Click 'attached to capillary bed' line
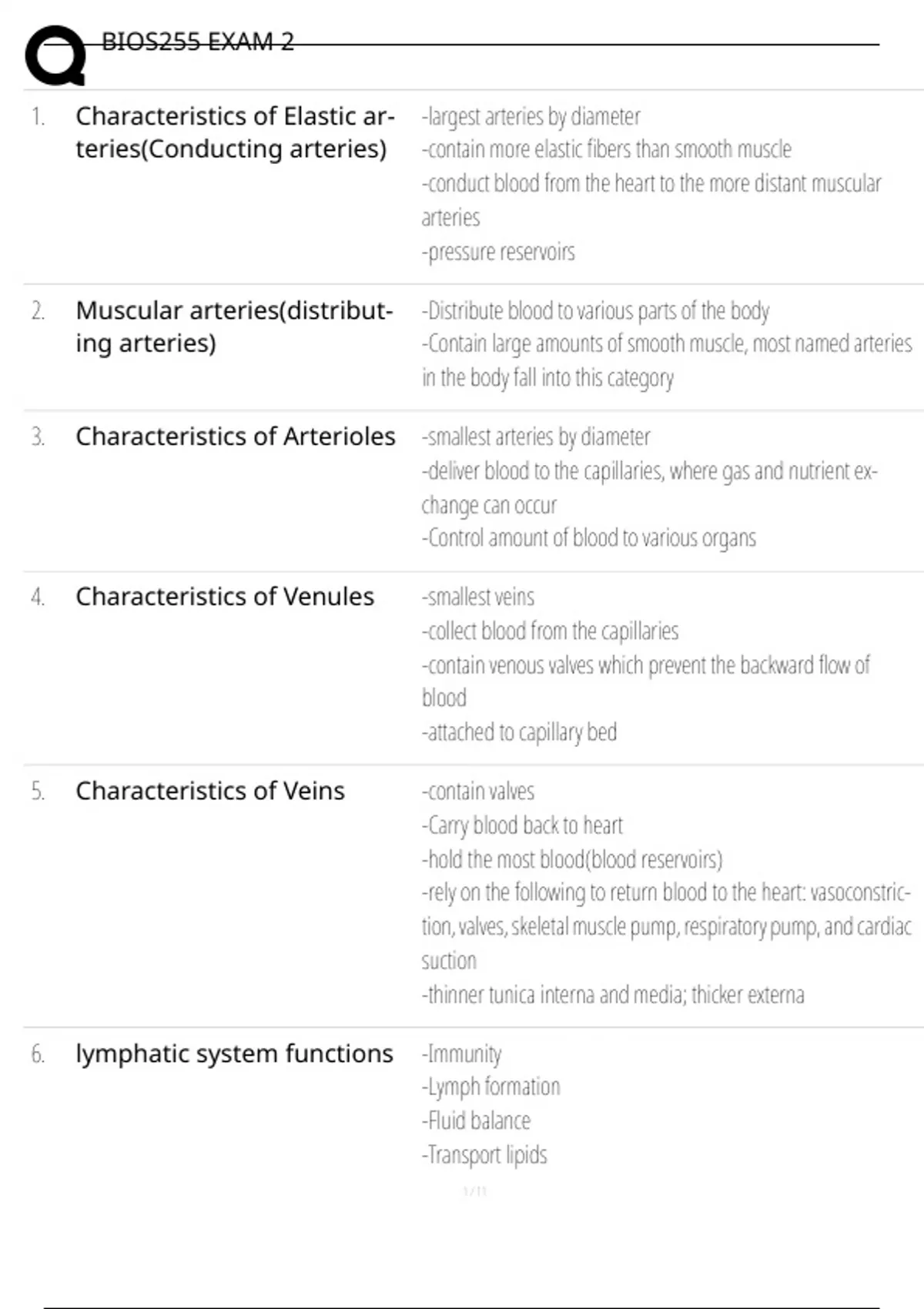 pos(519,731)
